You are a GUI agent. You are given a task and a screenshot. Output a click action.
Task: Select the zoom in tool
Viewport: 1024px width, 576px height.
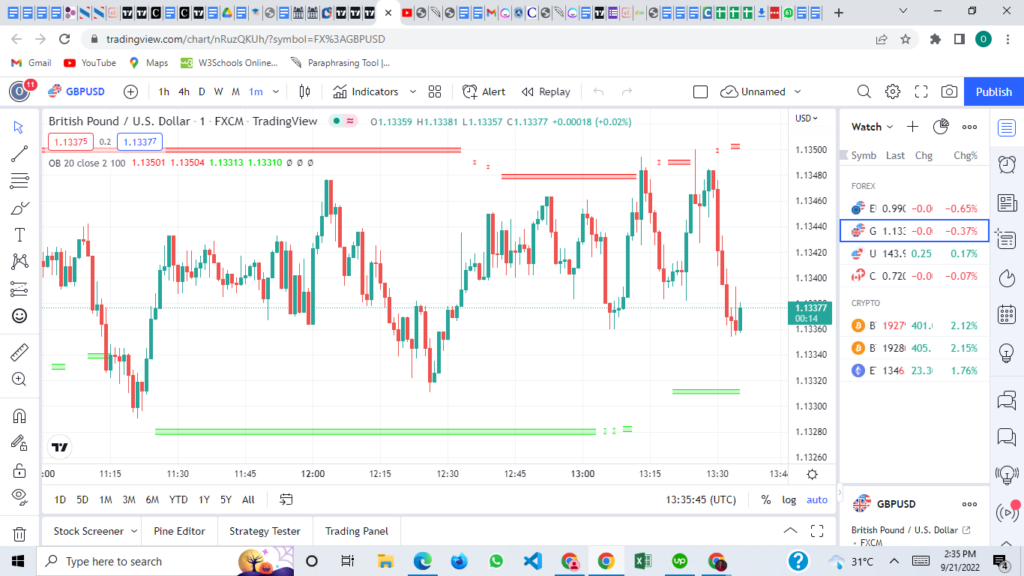tap(19, 379)
